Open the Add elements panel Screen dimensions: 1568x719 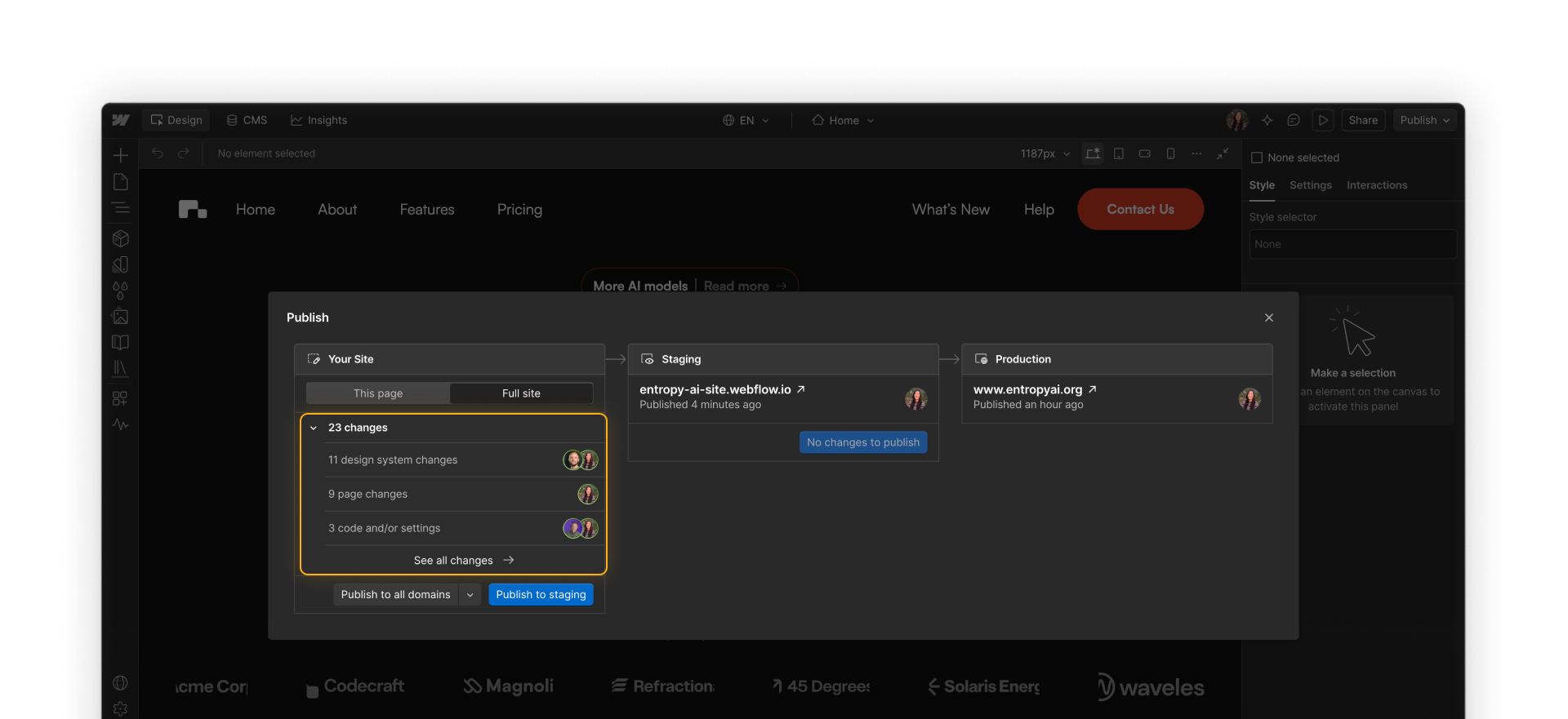121,155
